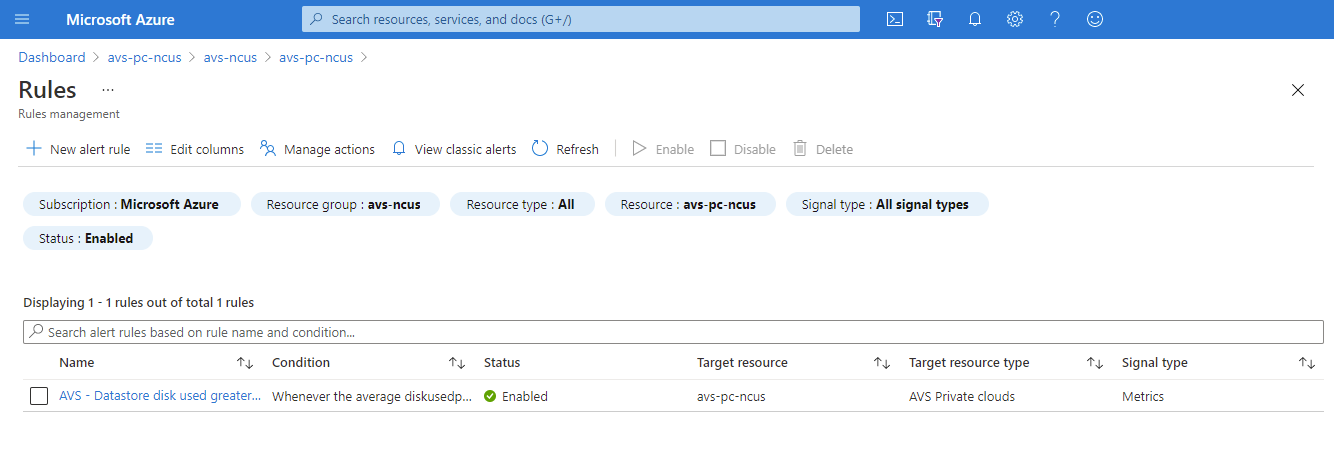Click the Refresh toolbar button
The width and height of the screenshot is (1334, 452).
coord(565,149)
